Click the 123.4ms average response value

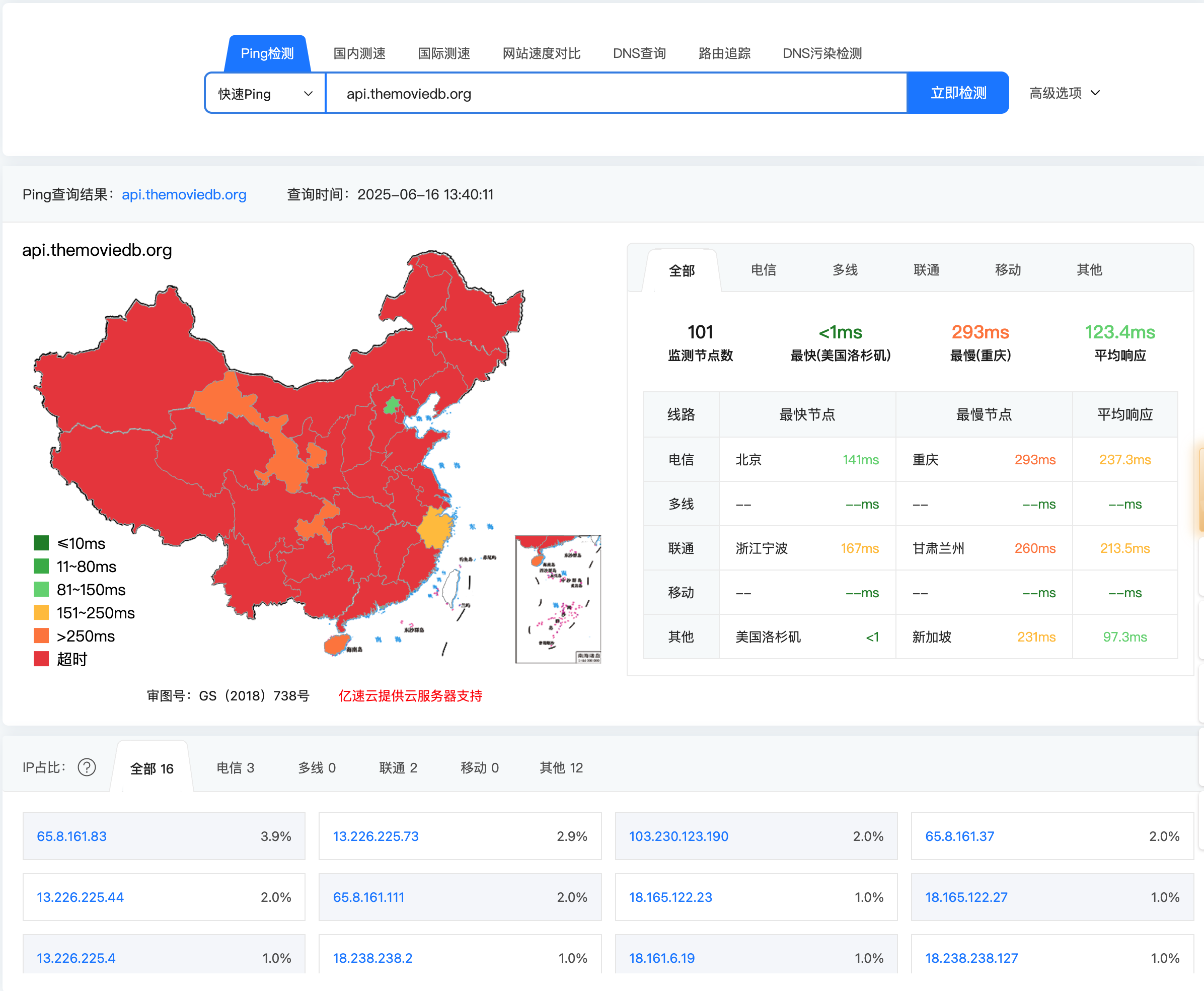pyautogui.click(x=1120, y=332)
